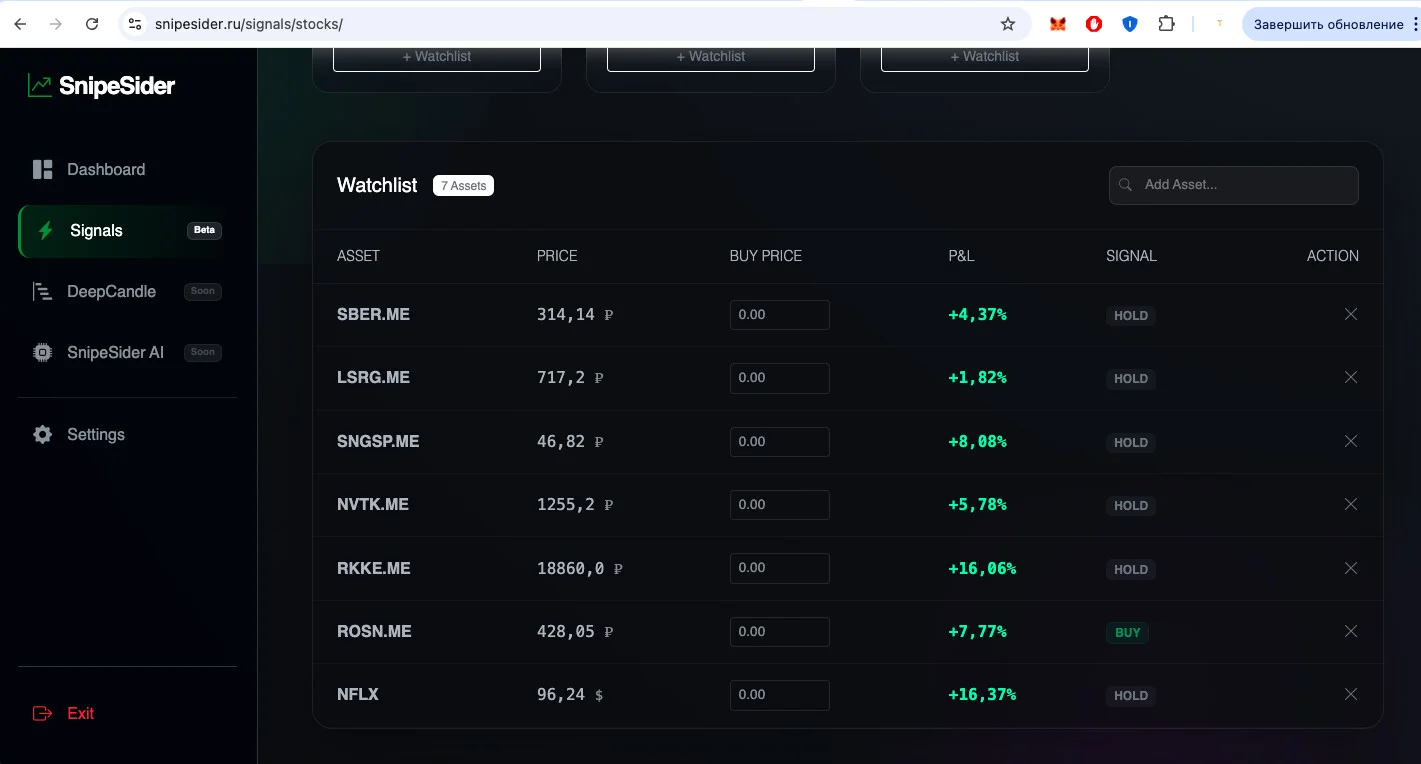The height and width of the screenshot is (764, 1421).
Task: Remove LSRG.ME from the watchlist
Action: coord(1351,377)
